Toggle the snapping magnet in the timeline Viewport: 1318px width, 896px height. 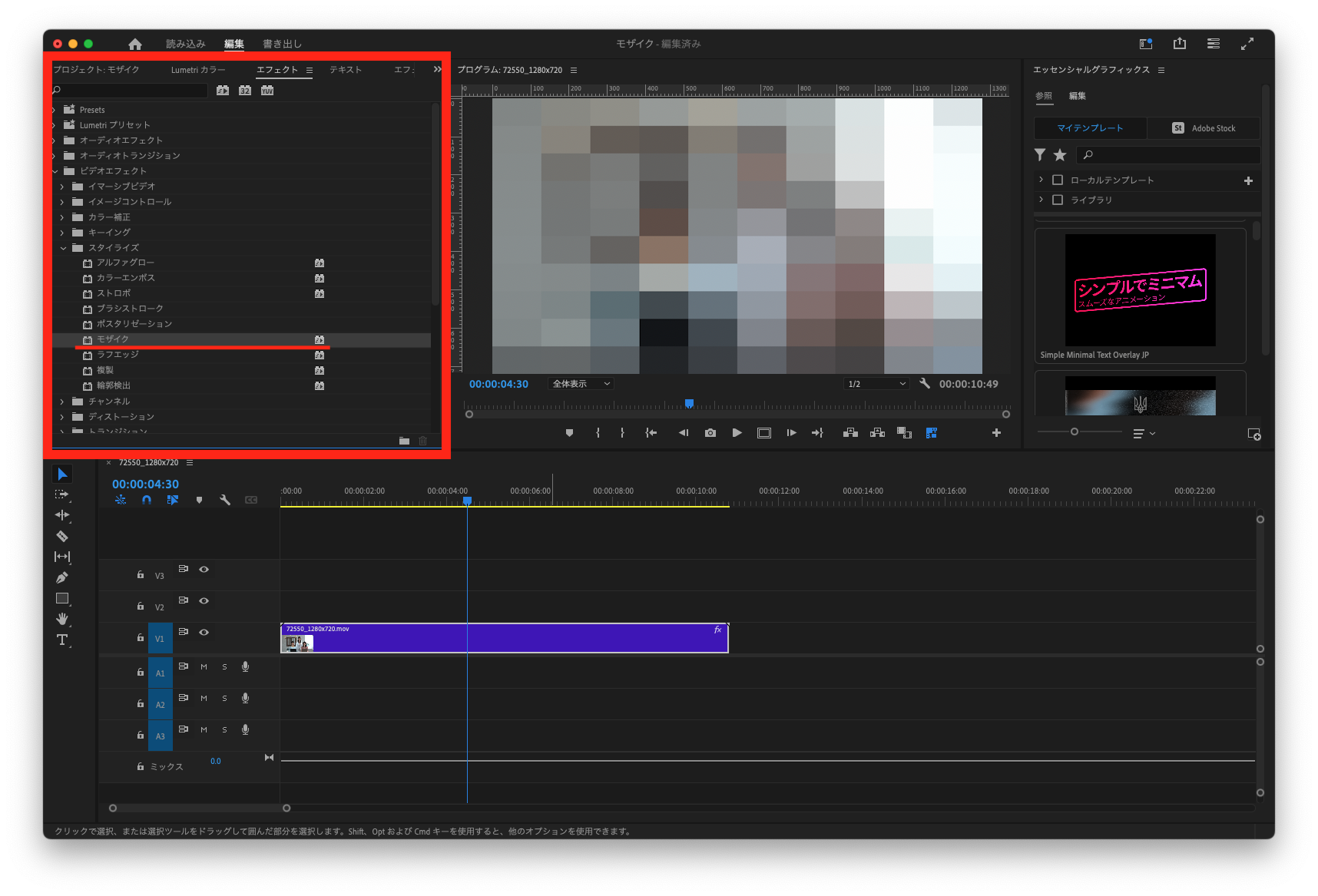147,499
